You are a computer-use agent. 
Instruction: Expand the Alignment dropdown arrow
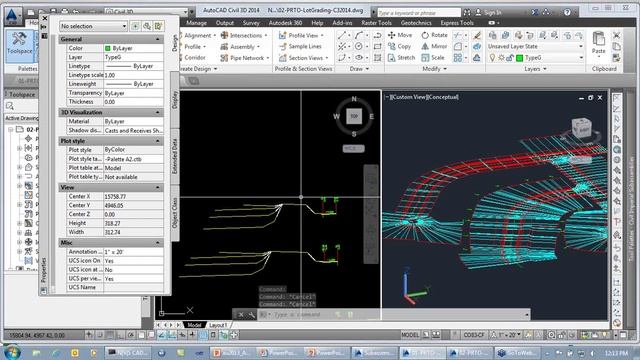tap(215, 36)
